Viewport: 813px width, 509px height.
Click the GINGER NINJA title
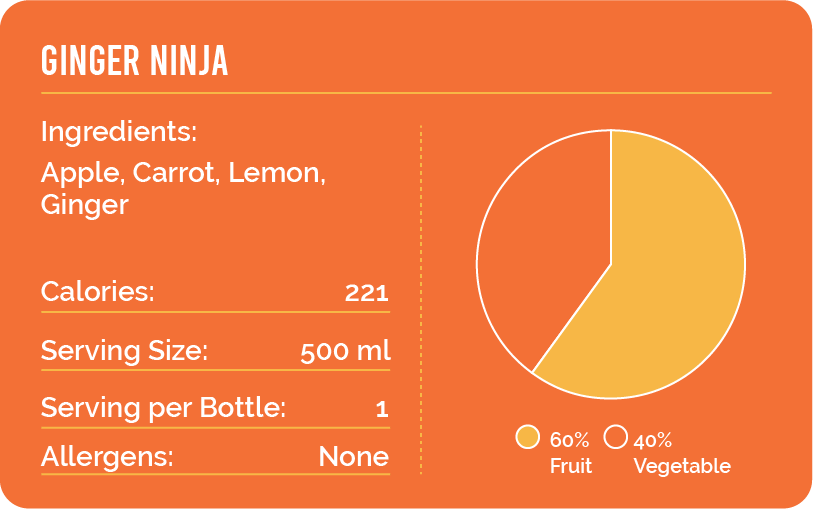(135, 62)
